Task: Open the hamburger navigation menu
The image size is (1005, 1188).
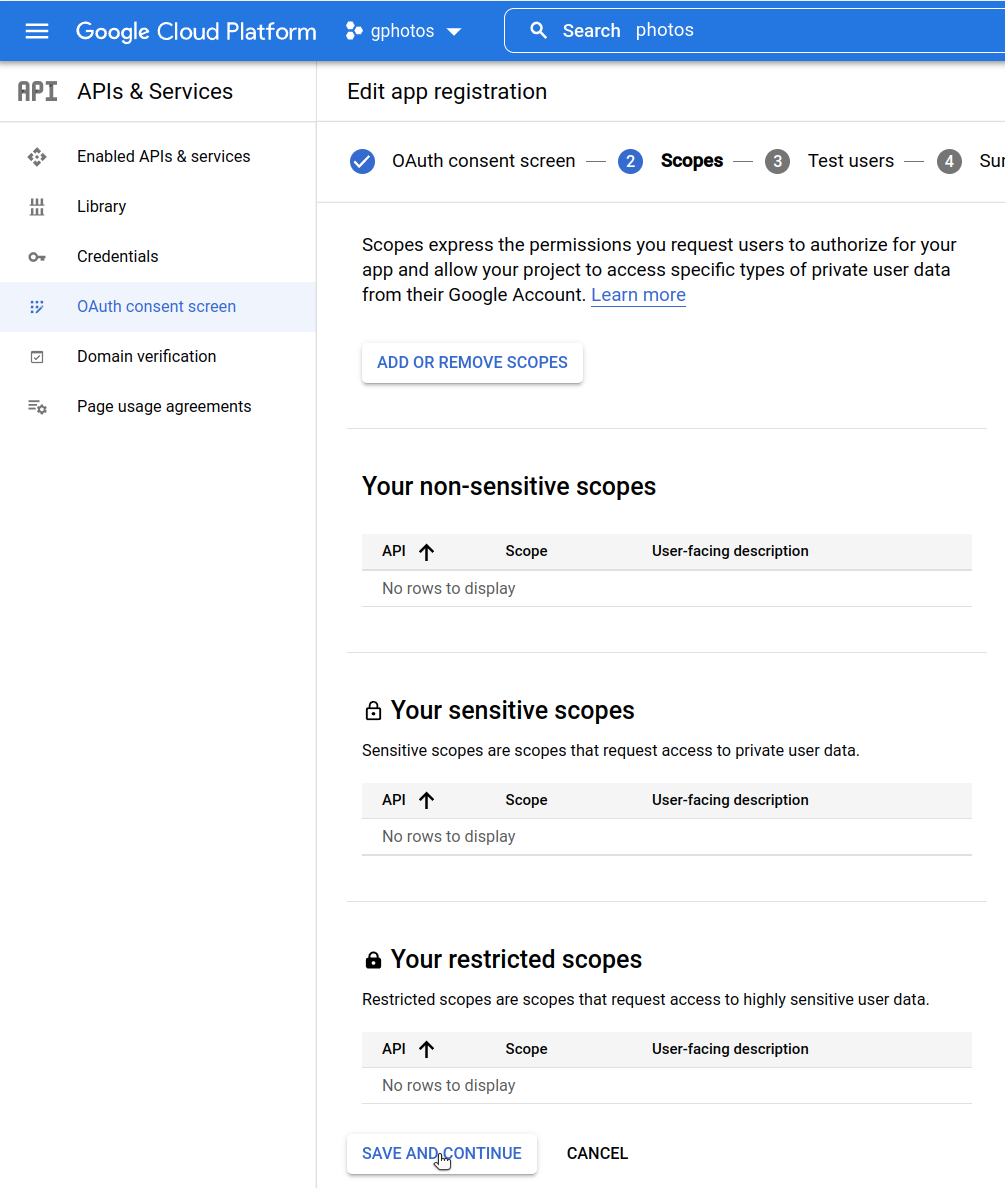Action: coord(37,31)
